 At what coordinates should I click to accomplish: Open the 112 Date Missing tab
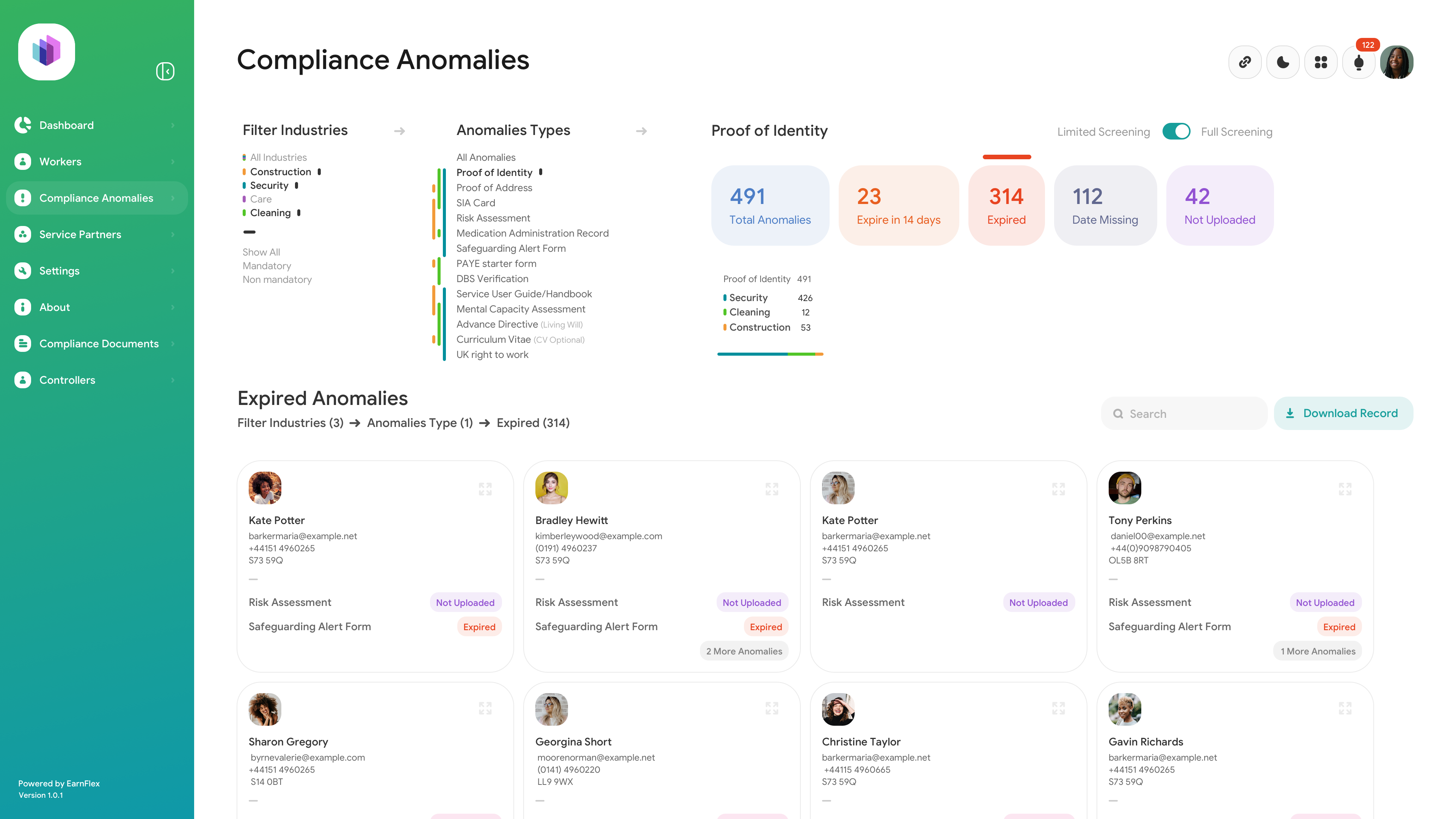coord(1105,205)
